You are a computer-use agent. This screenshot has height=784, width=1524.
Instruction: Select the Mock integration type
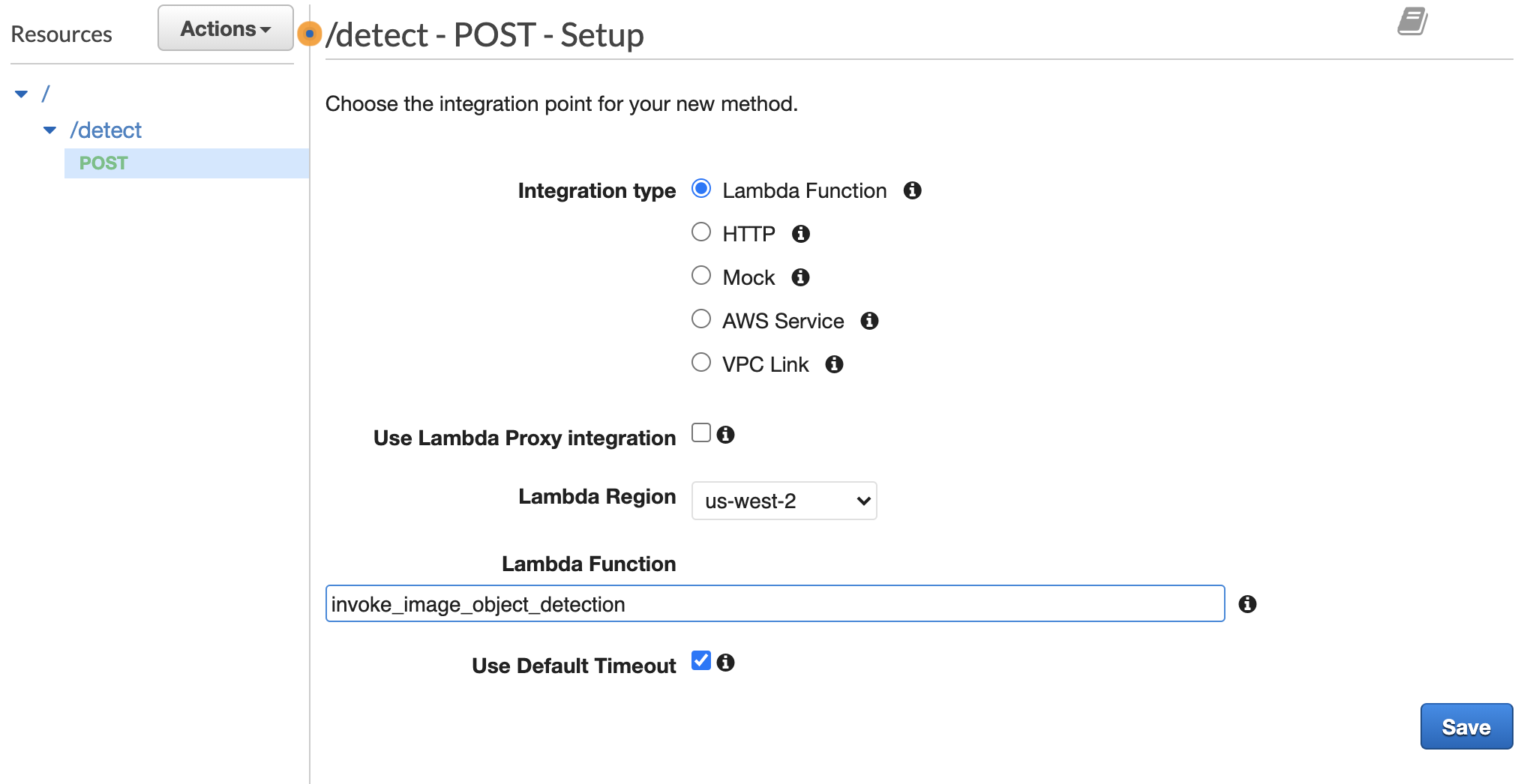(x=701, y=276)
